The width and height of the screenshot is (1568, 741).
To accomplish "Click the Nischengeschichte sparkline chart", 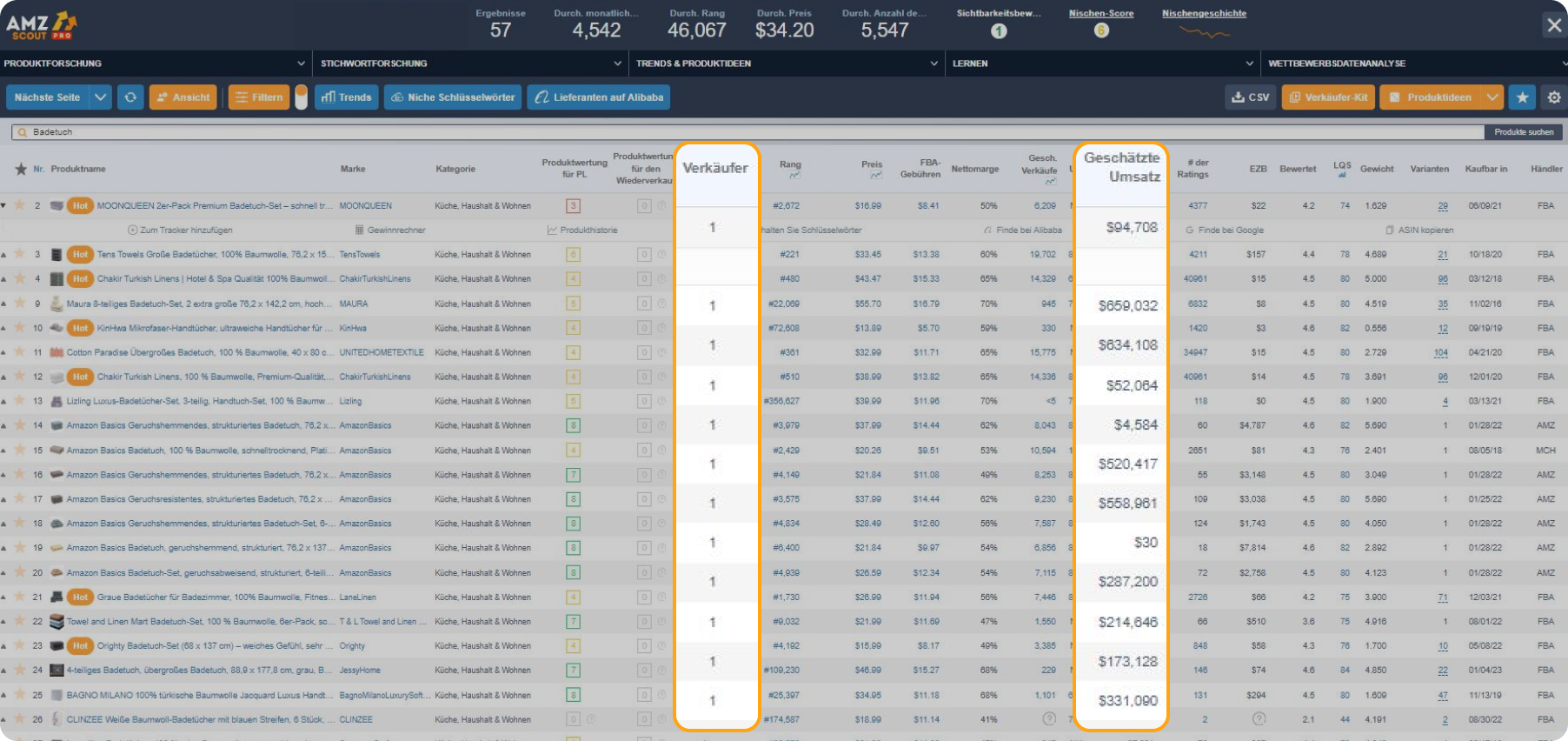I will click(x=1204, y=32).
